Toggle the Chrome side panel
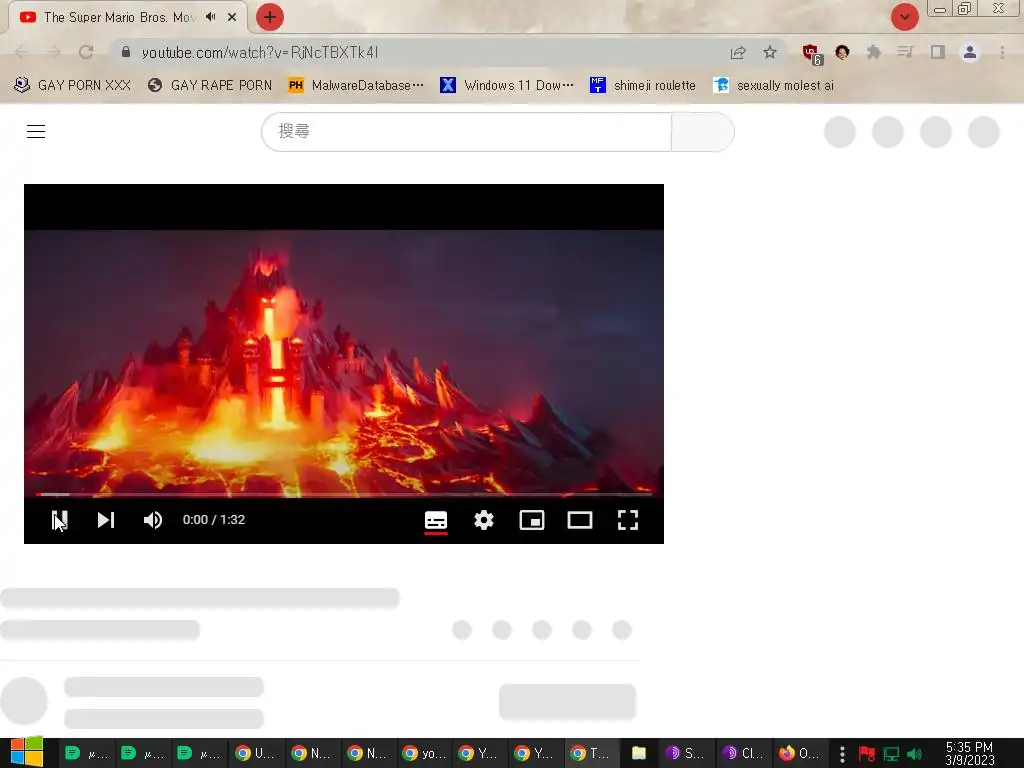 [x=938, y=52]
